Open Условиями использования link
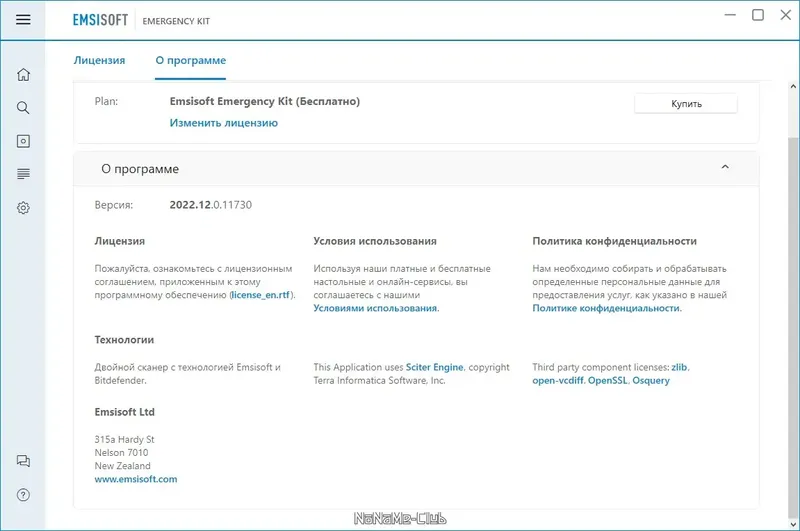 pyautogui.click(x=375, y=308)
